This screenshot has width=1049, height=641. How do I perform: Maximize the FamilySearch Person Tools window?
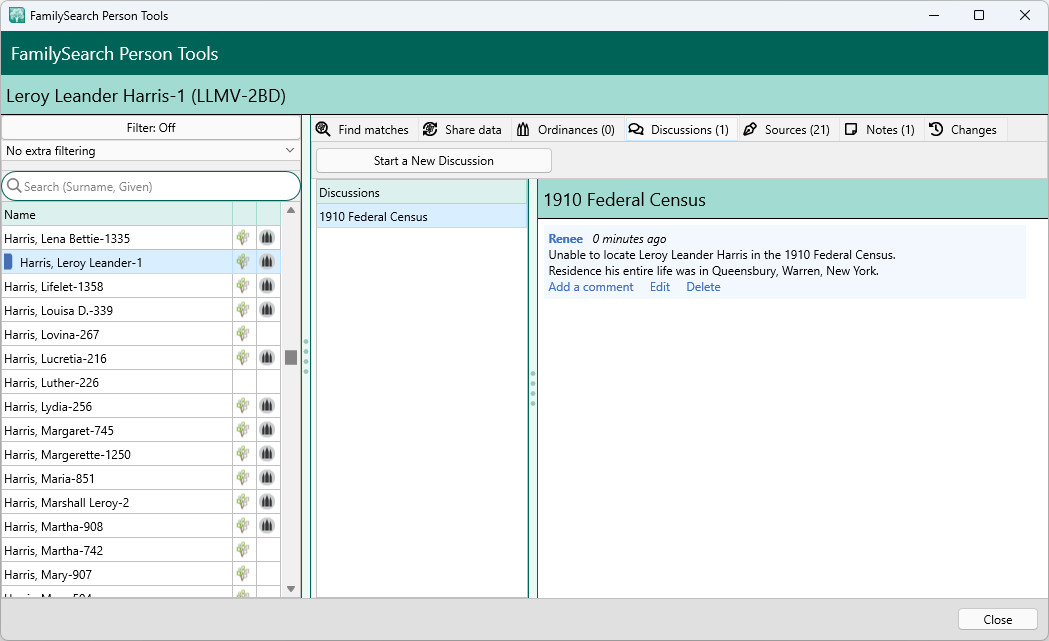pyautogui.click(x=979, y=15)
